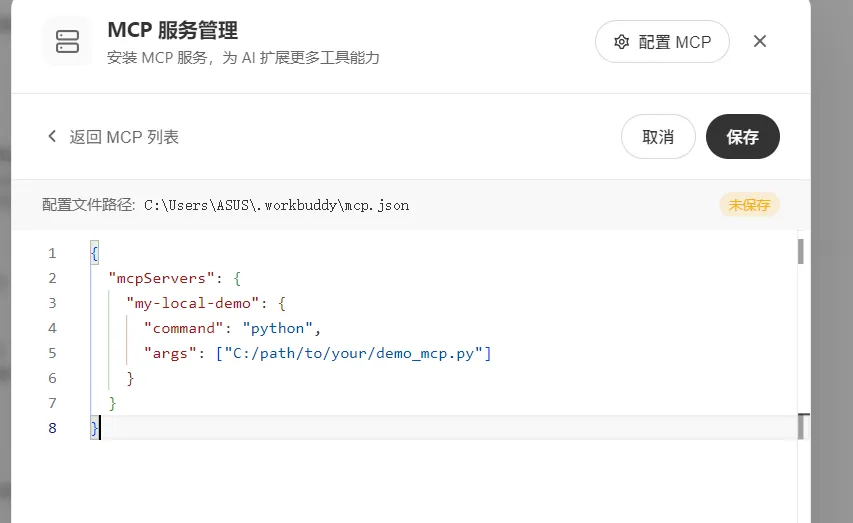
Task: Click the MCP 服务管理 dialog title
Action: point(172,31)
